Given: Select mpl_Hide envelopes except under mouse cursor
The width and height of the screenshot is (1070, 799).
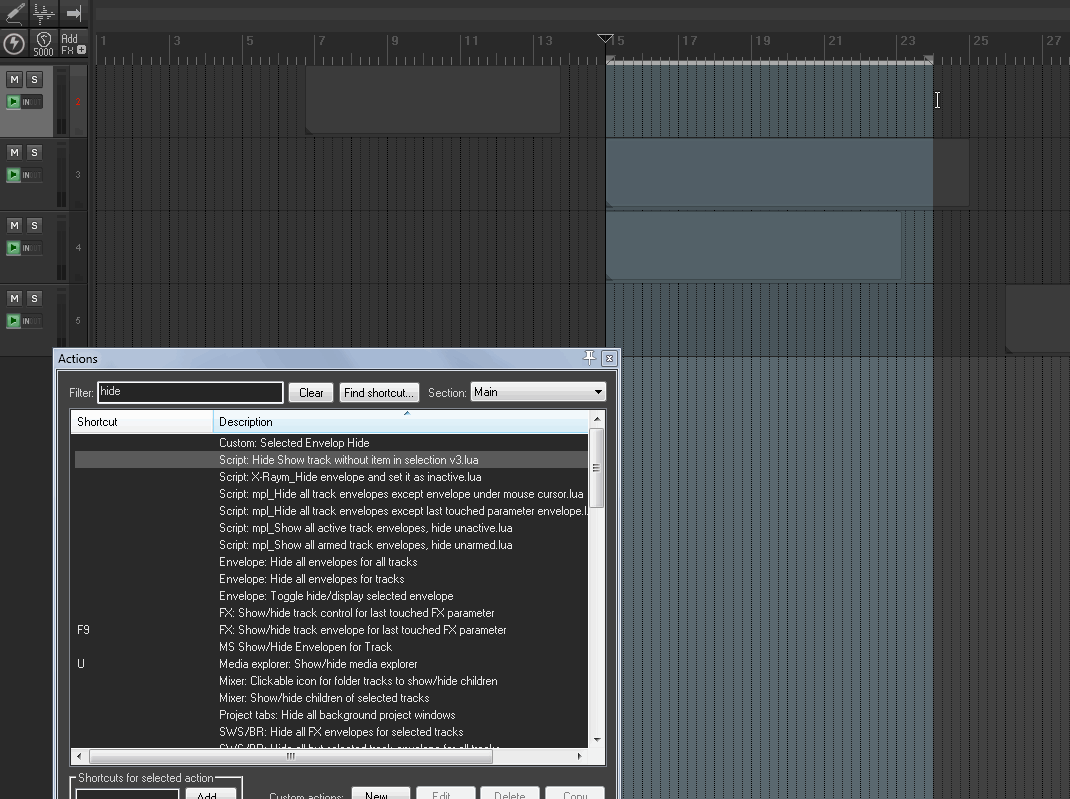Looking at the screenshot, I should [331, 494].
